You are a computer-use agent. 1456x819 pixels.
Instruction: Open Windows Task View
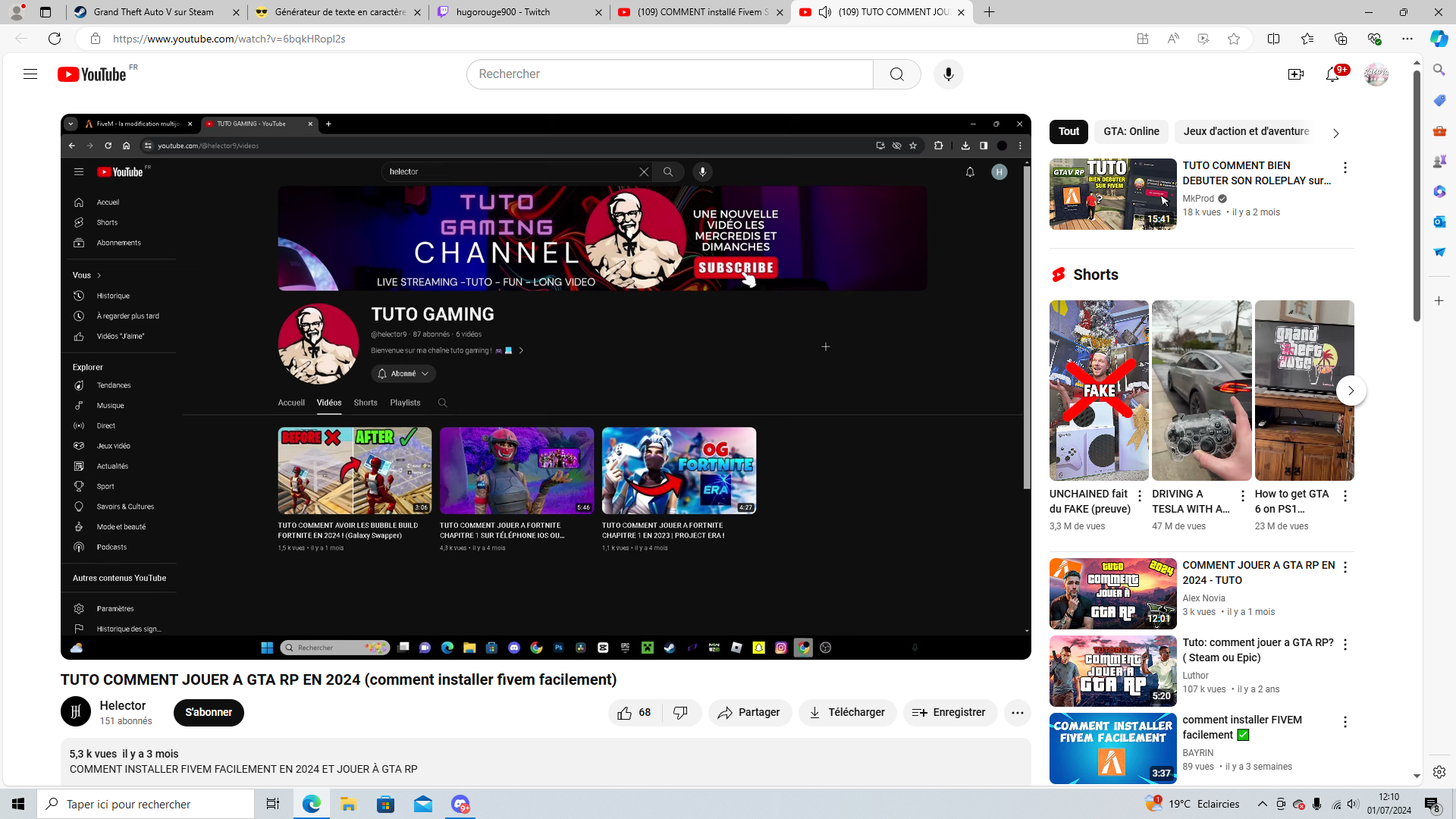(273, 804)
